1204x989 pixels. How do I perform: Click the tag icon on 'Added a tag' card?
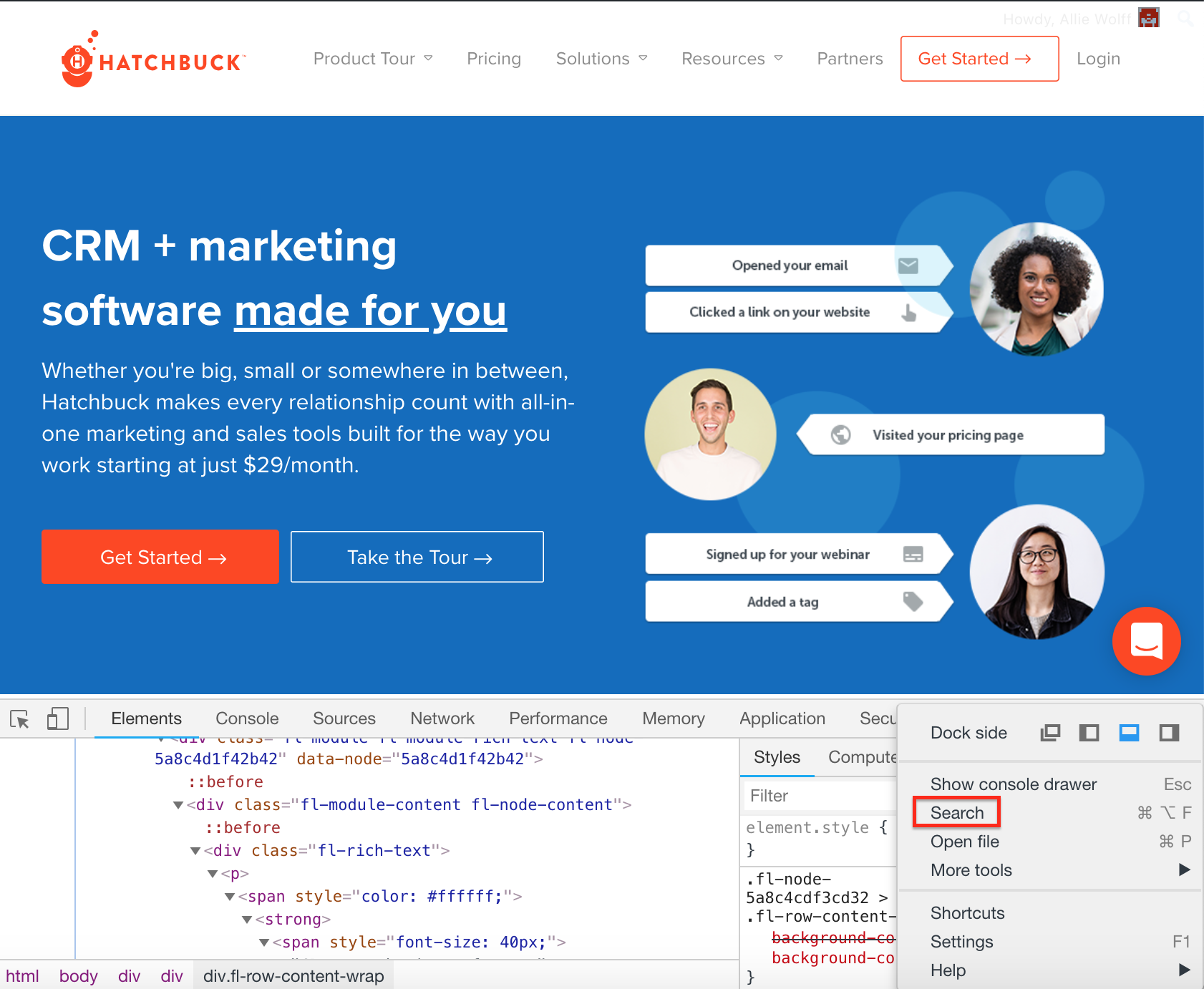tap(913, 601)
